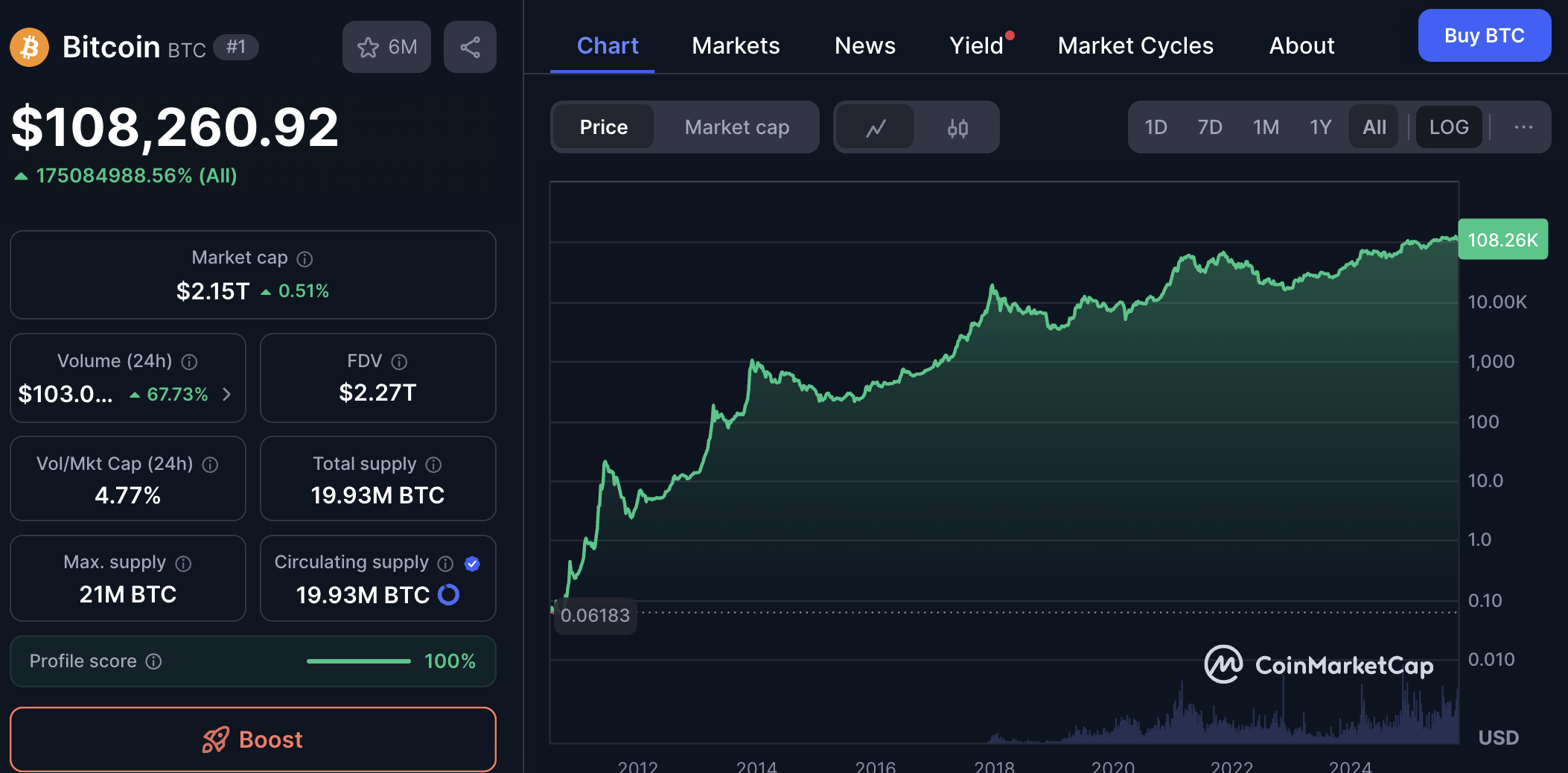Switch to candlestick chart view icon
Viewport: 1568px width, 773px height.
pos(957,128)
